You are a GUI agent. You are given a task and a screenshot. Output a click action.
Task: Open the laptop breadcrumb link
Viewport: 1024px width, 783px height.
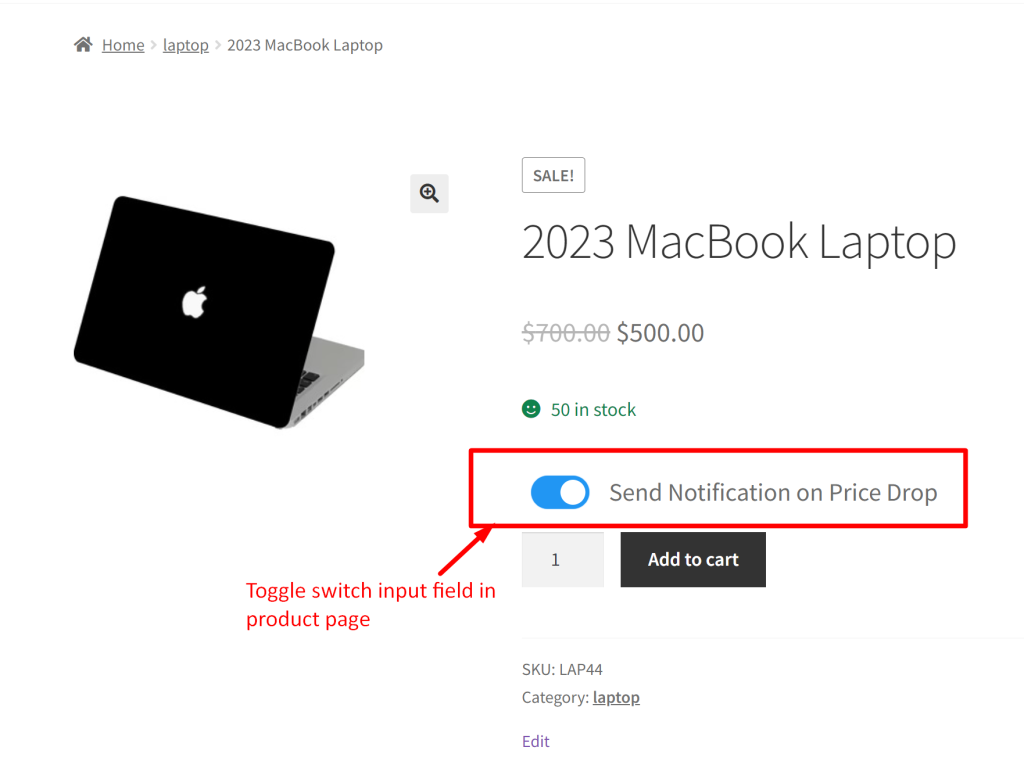[185, 45]
